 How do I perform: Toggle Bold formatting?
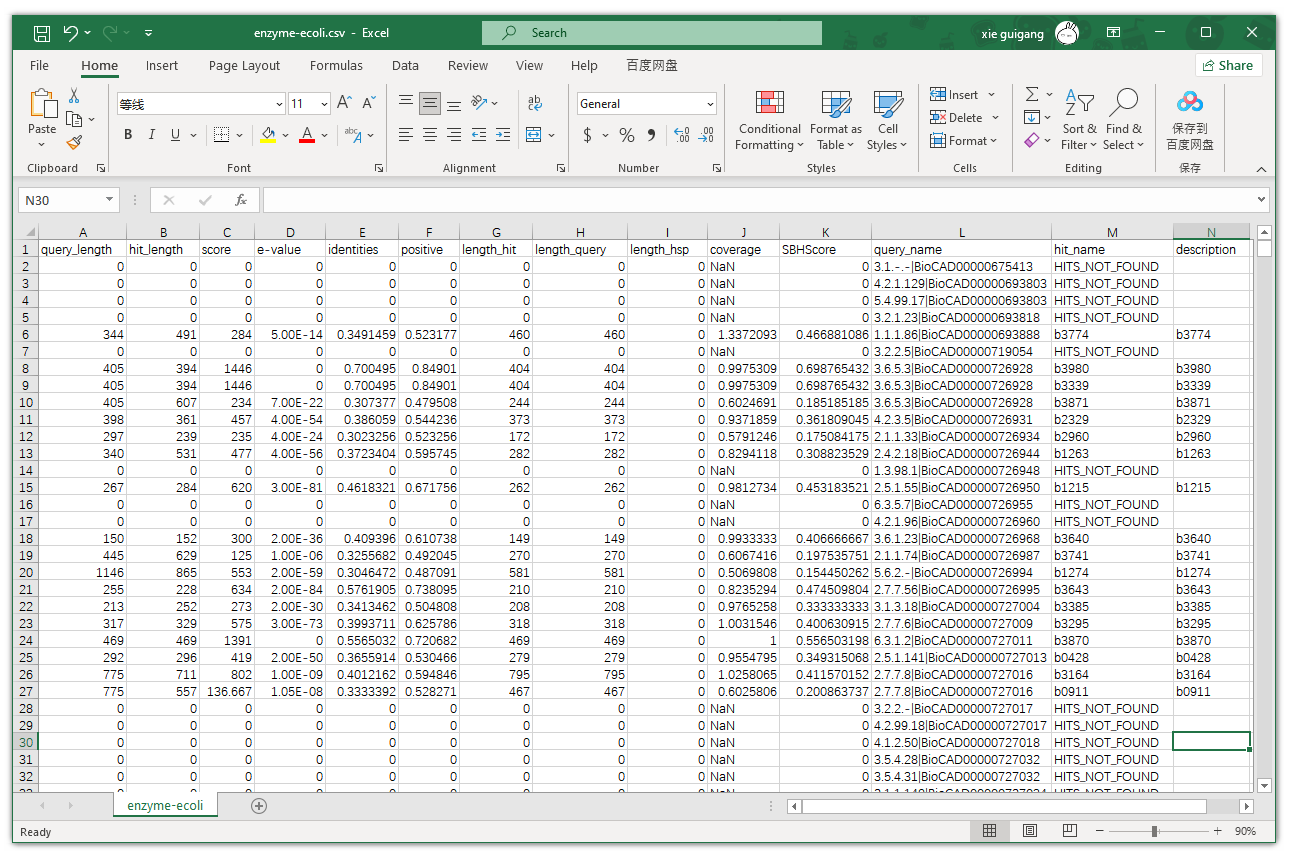tap(128, 135)
